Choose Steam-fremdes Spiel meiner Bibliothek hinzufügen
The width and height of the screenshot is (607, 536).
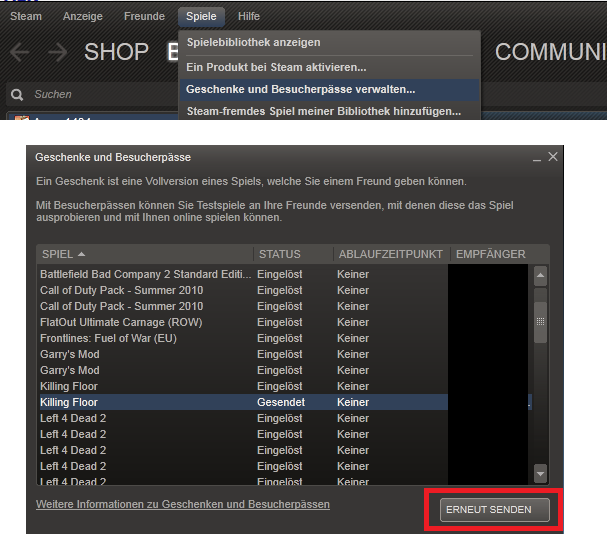tap(329, 111)
